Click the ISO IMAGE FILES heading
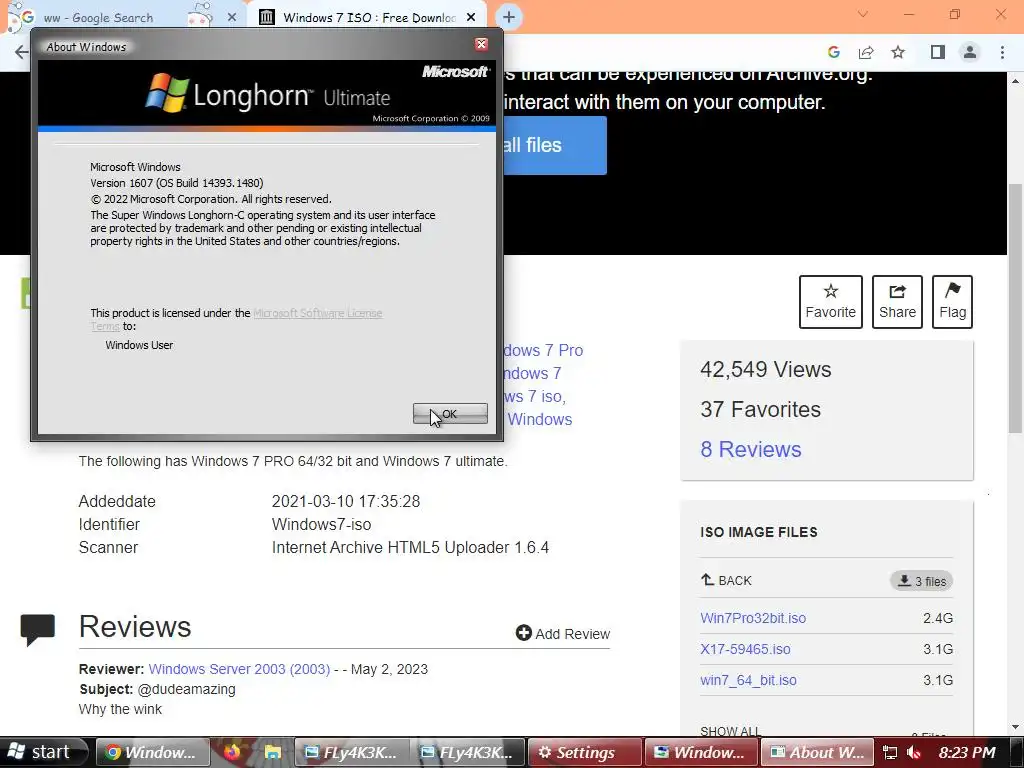Screen dimensions: 1024x768 tap(759, 532)
